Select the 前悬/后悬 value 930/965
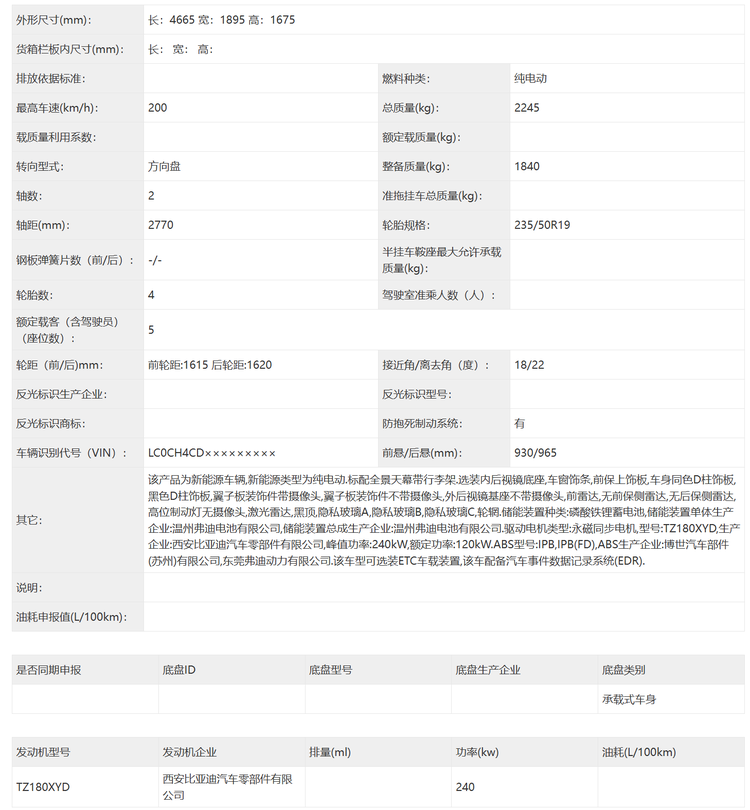Screen dimensions: 750x810 pos(535,452)
